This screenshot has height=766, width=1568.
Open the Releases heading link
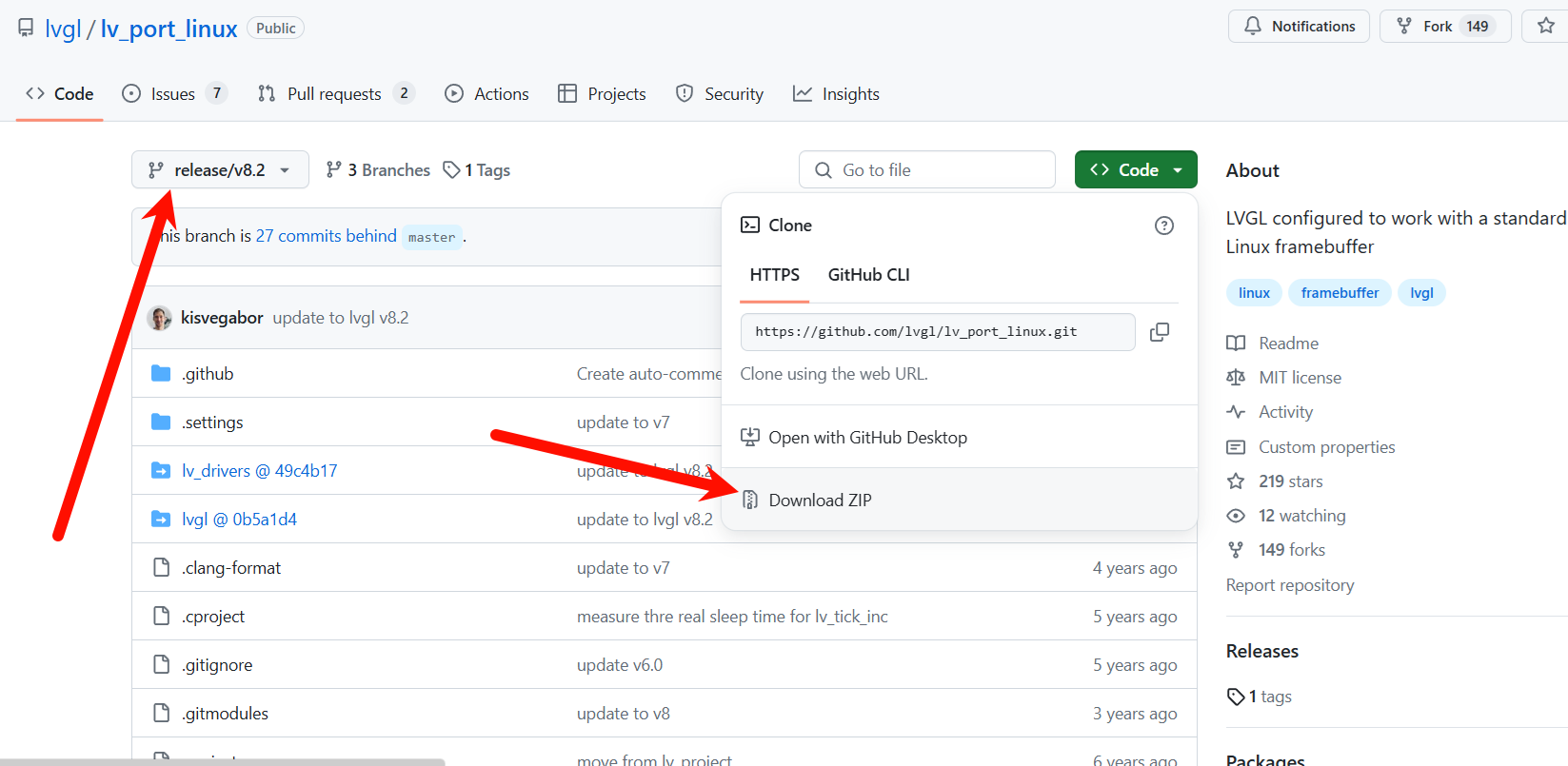pyautogui.click(x=1262, y=651)
